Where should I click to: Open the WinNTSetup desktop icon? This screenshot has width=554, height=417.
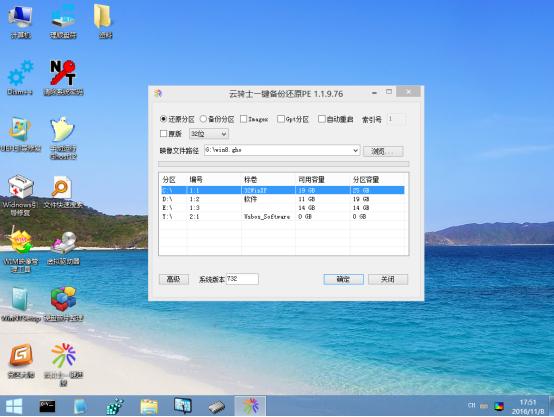[20, 305]
